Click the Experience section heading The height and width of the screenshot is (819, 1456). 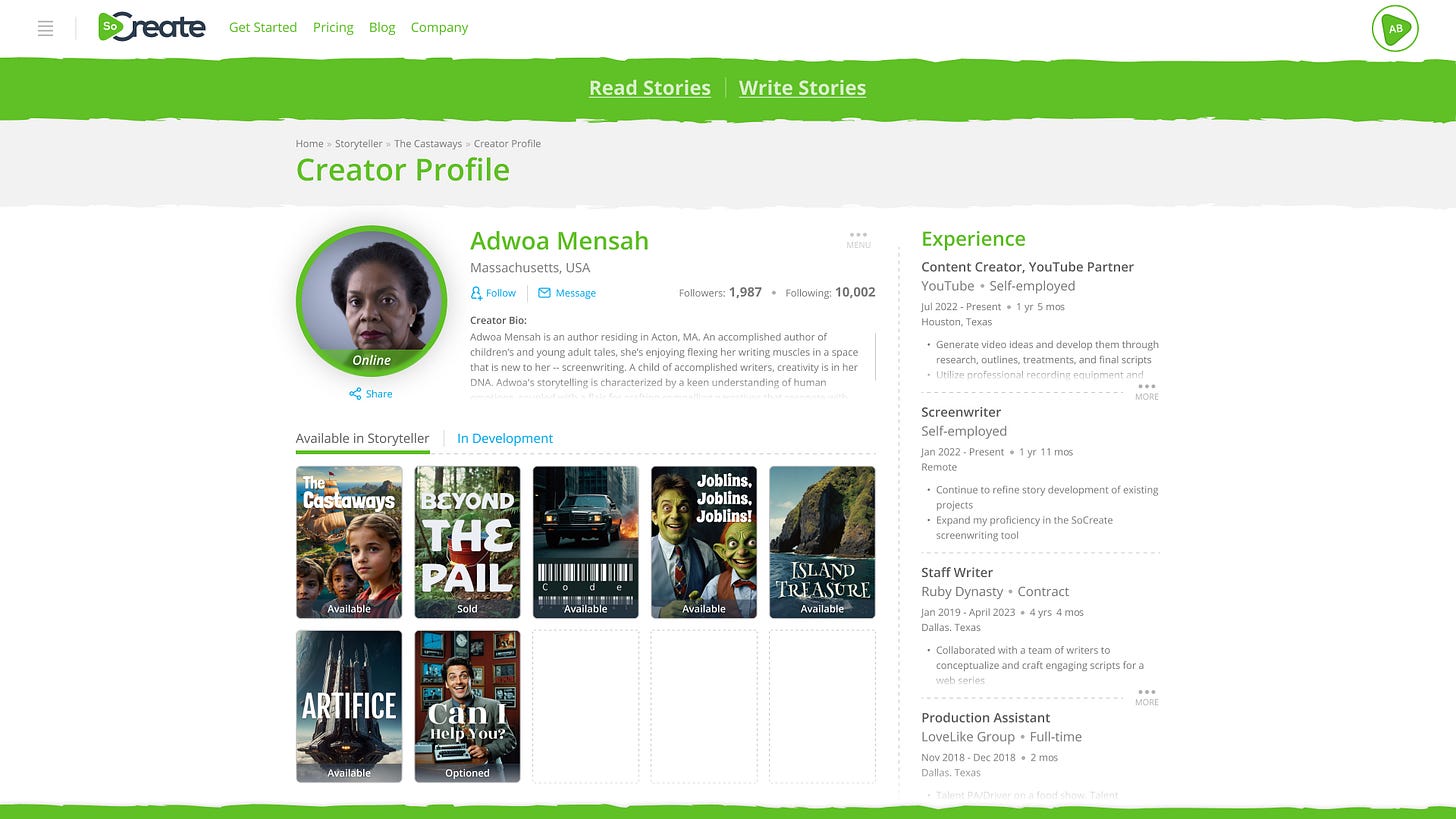click(x=973, y=239)
